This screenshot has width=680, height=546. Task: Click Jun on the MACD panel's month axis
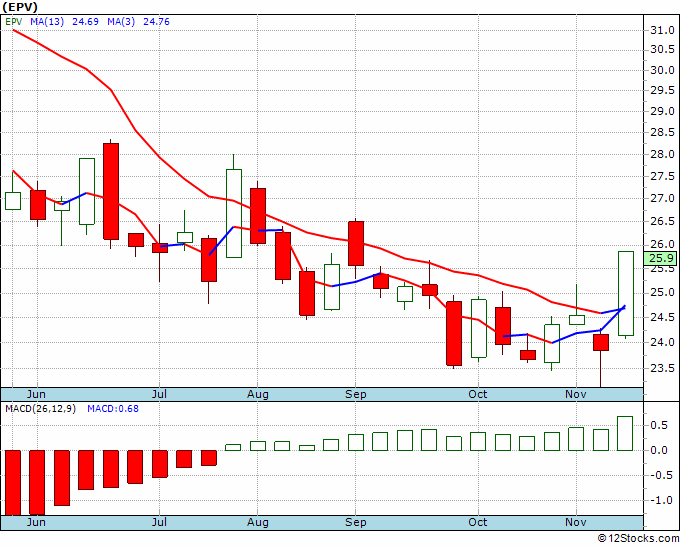36,522
